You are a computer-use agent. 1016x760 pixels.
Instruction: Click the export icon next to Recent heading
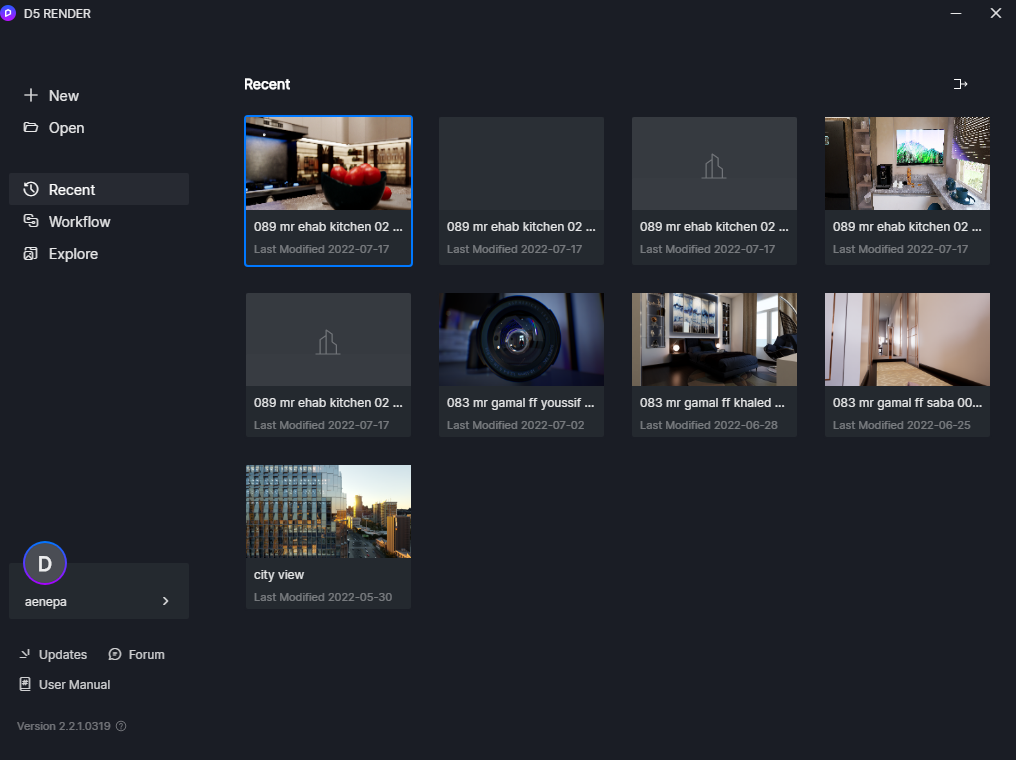(960, 84)
